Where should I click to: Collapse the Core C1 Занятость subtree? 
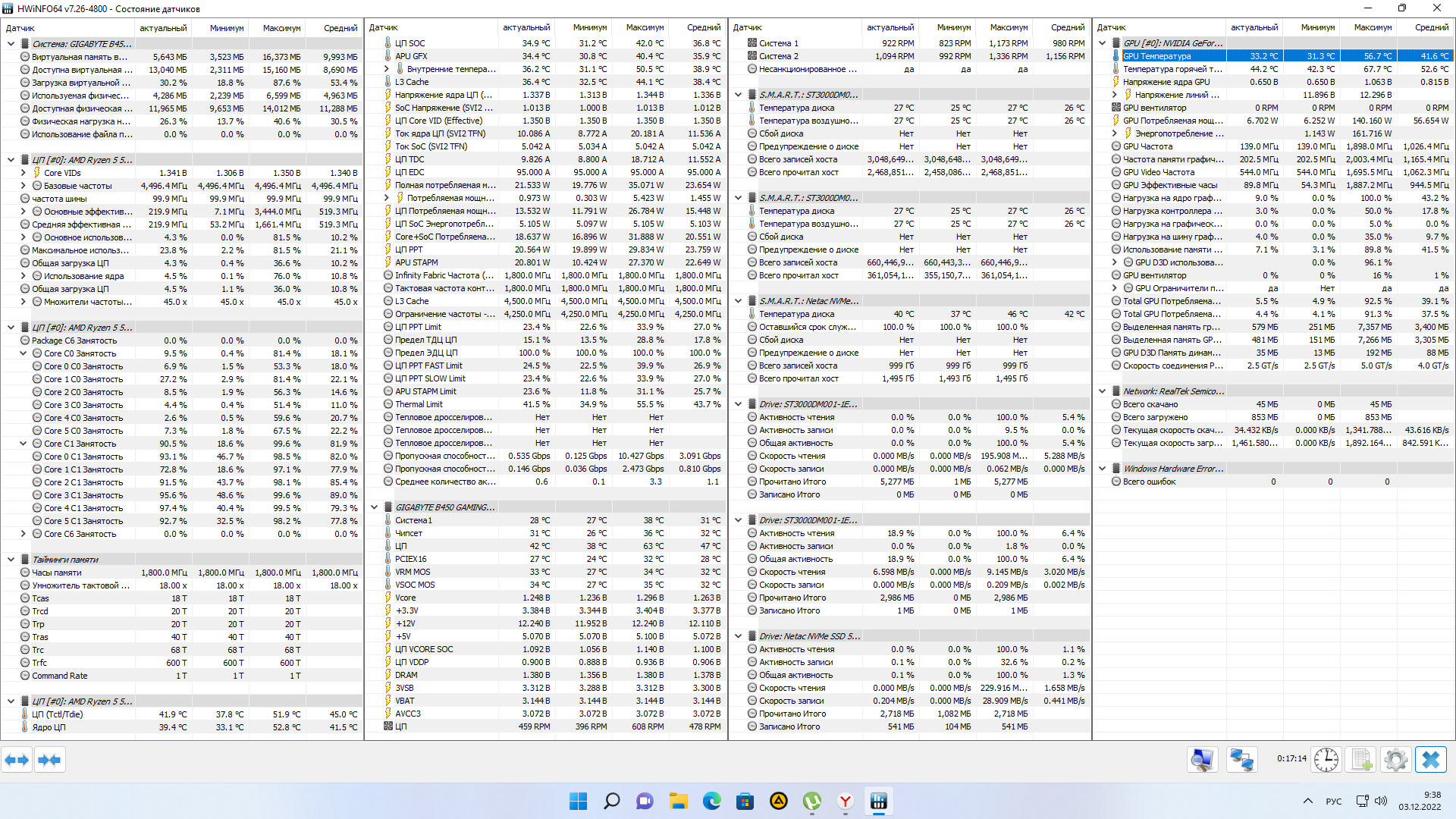pos(23,444)
